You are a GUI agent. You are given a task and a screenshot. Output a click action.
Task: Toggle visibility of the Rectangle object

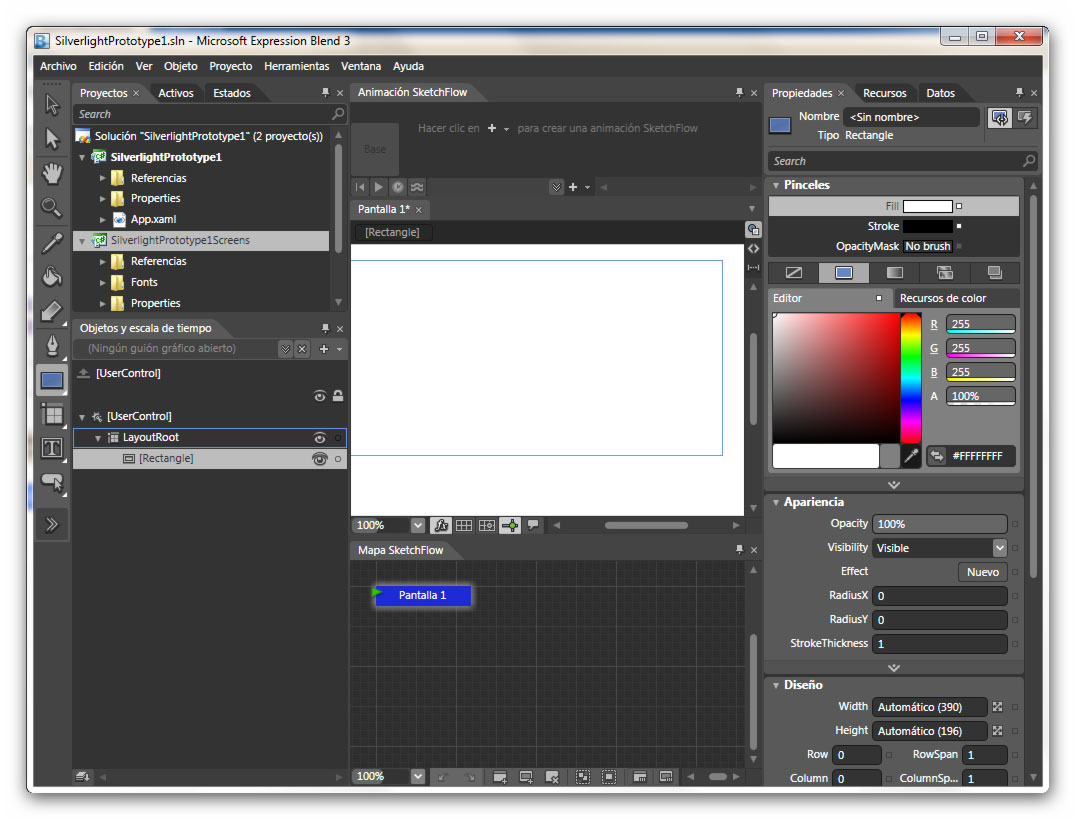[x=319, y=458]
